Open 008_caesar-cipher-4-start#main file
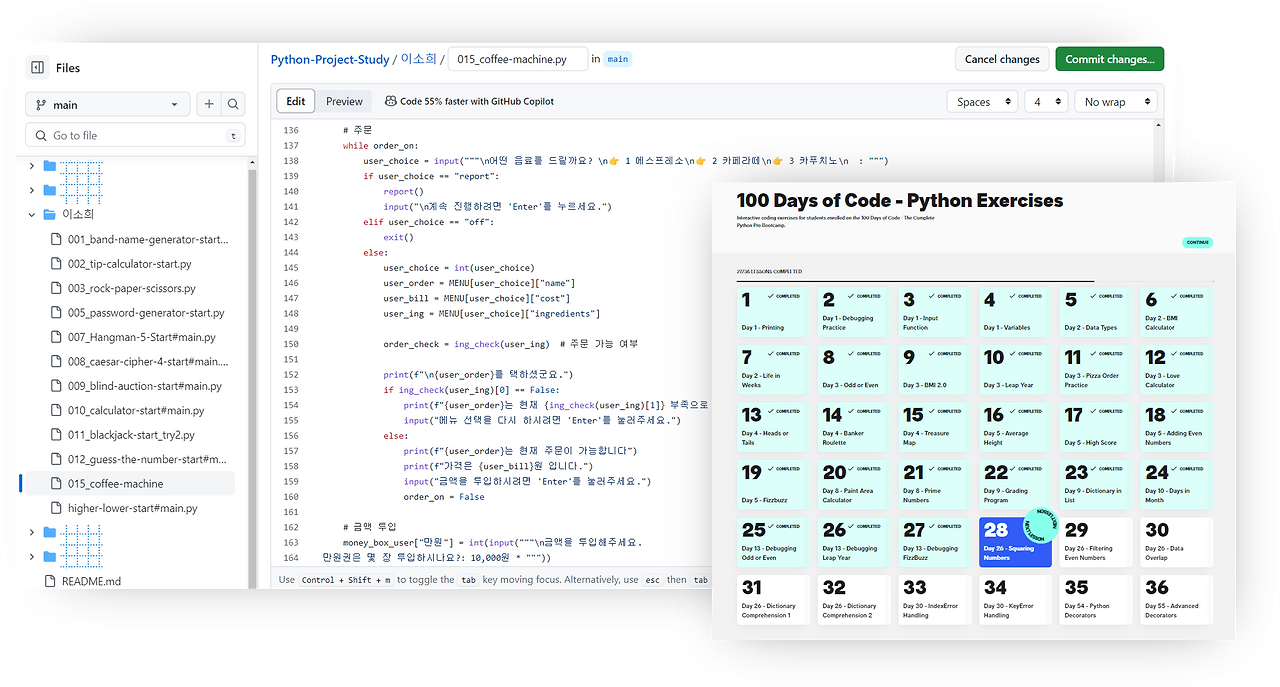This screenshot has width=1280, height=687. (x=147, y=362)
